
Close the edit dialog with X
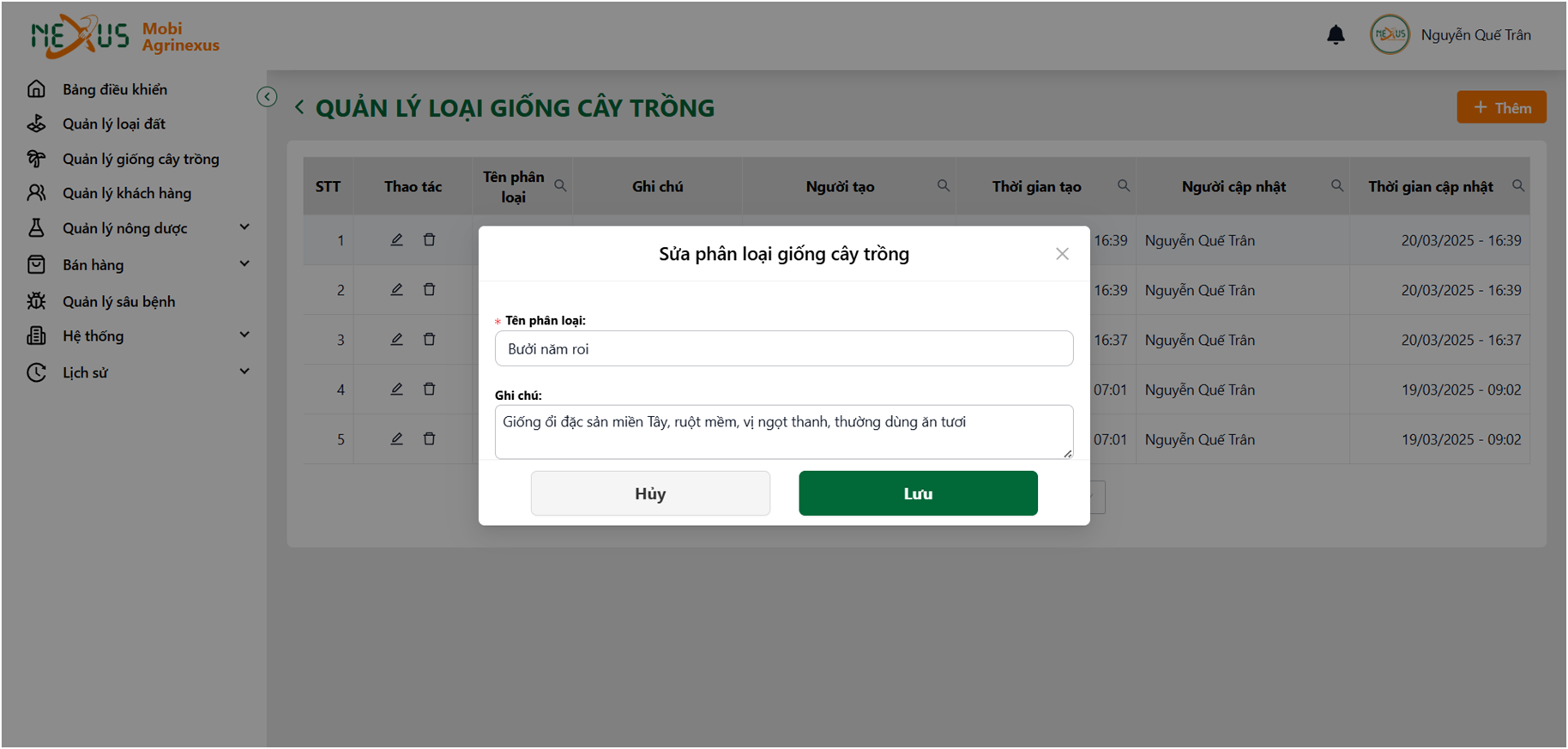1062,254
